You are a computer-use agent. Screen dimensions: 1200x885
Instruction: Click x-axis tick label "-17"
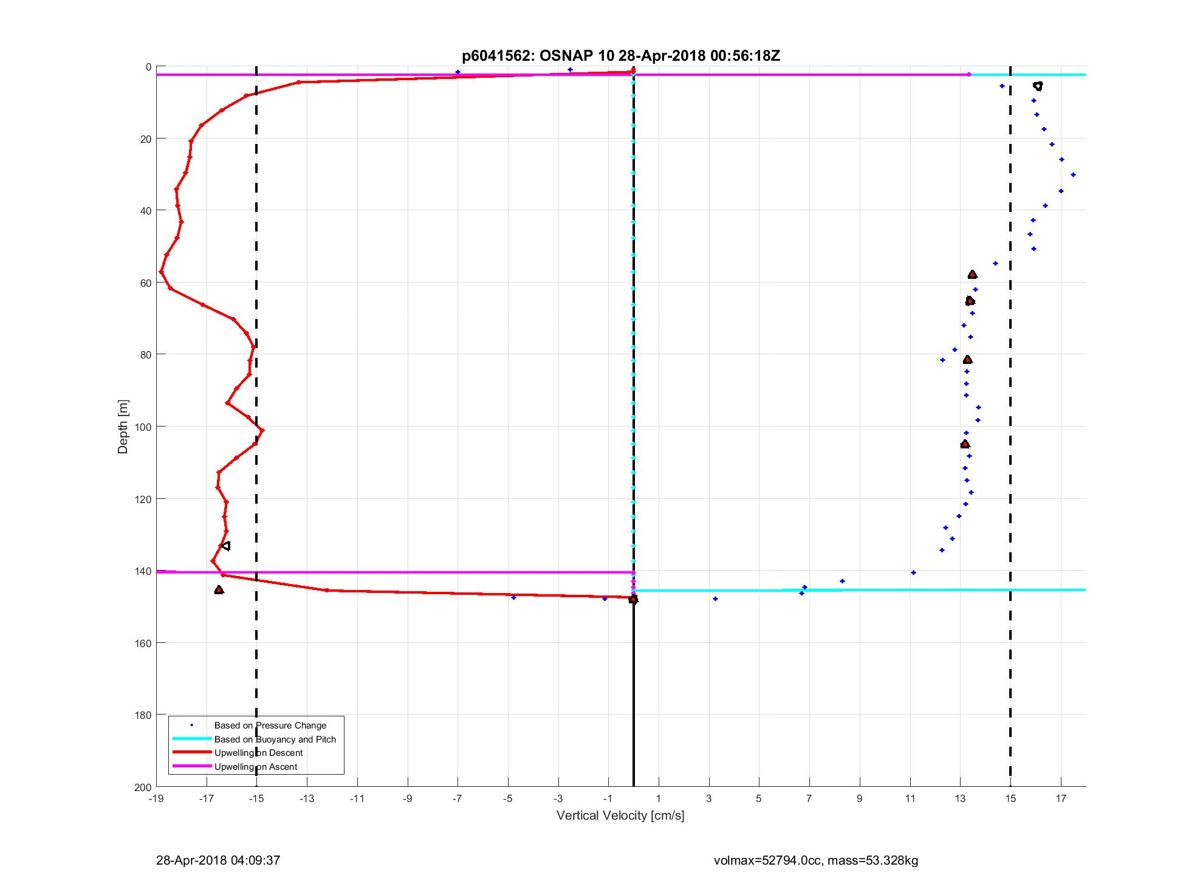pyautogui.click(x=206, y=799)
